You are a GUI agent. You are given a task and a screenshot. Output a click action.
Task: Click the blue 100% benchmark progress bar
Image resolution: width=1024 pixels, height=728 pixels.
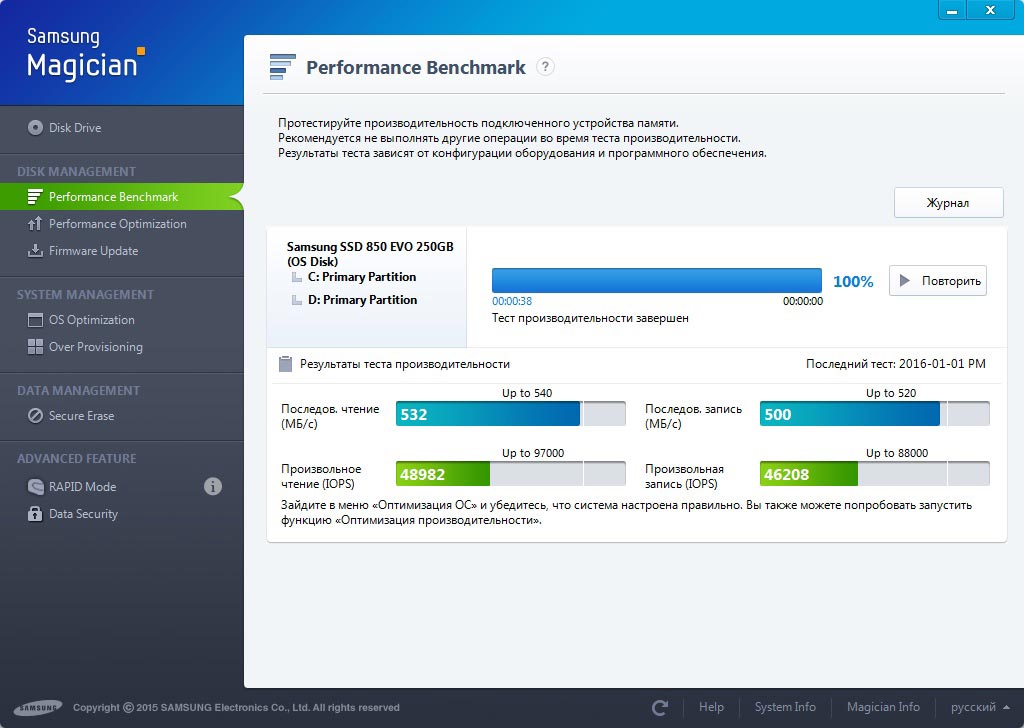(656, 280)
